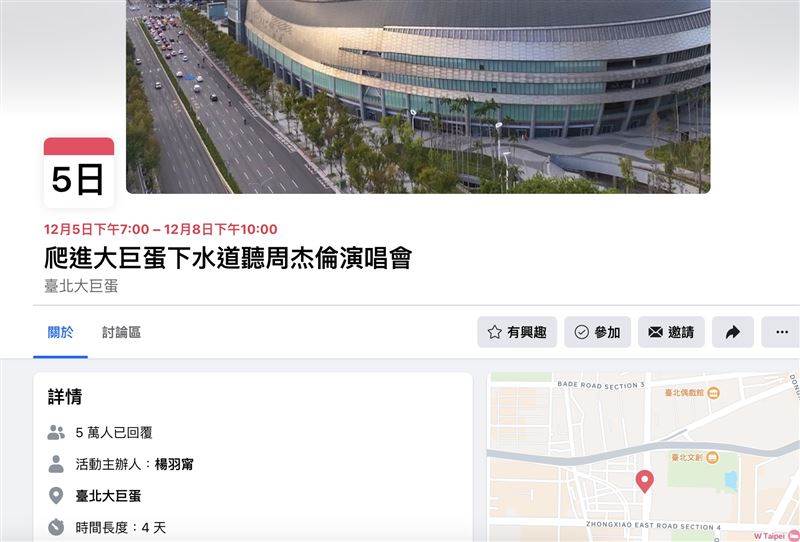Open the bold 臺北大巨蛋 location link in details
This screenshot has width=800, height=542.
pyautogui.click(x=108, y=496)
